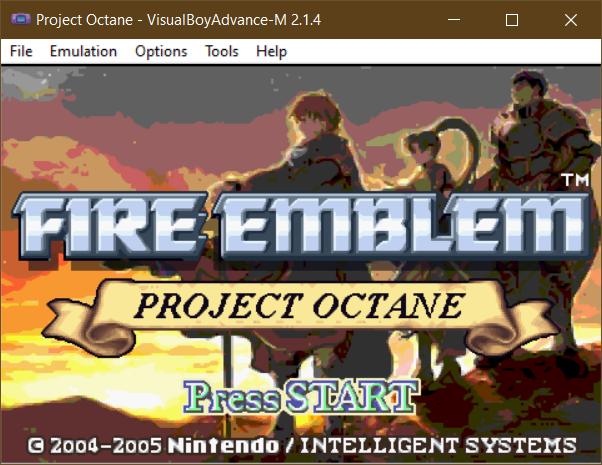Minimize the VisualBoyAdvance-M window
The height and width of the screenshot is (465, 602).
(x=454, y=20)
